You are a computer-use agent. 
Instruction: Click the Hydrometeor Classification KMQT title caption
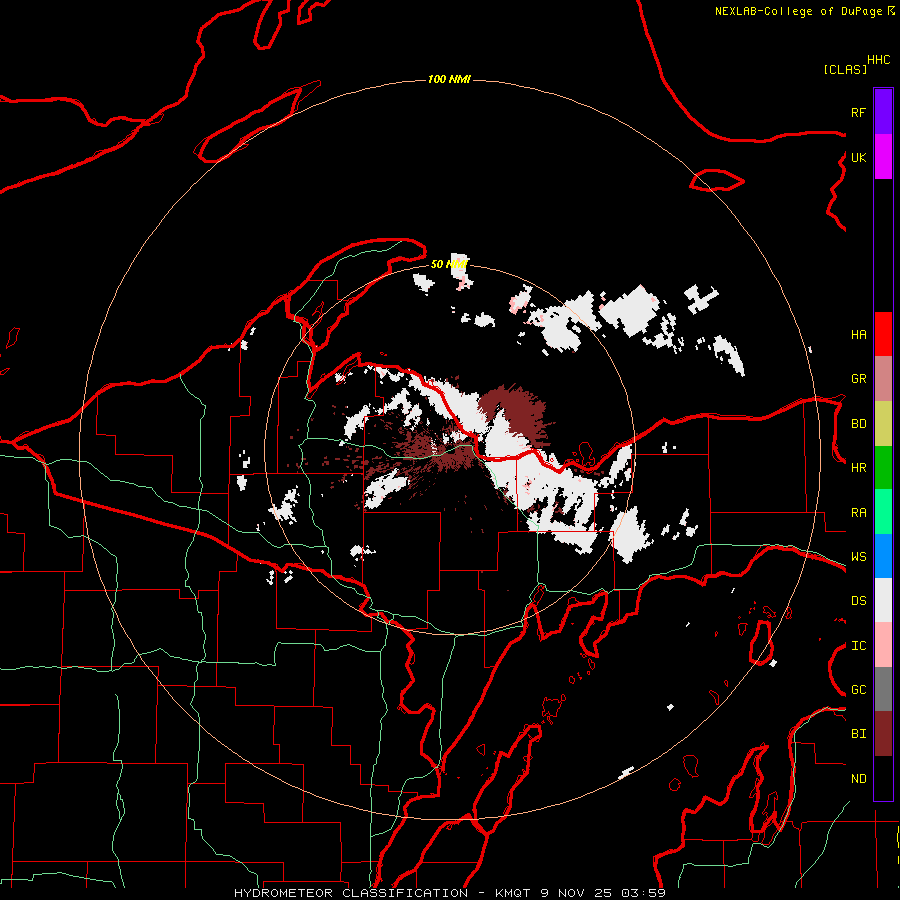pyautogui.click(x=450, y=893)
